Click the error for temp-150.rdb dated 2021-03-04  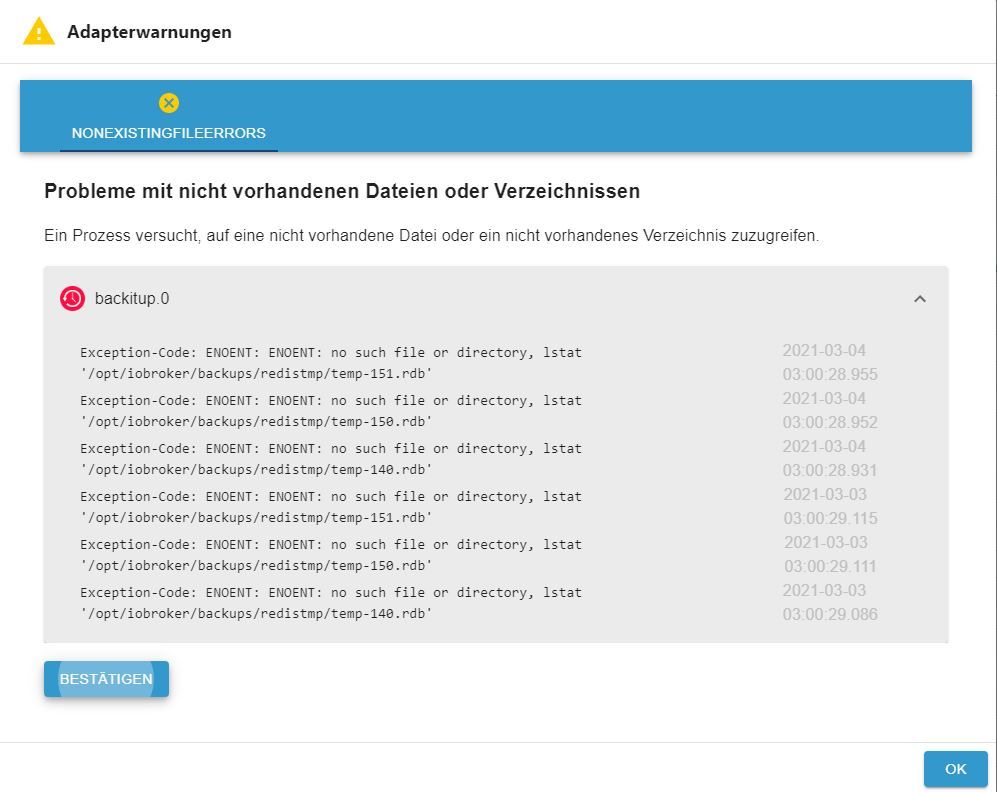331,411
